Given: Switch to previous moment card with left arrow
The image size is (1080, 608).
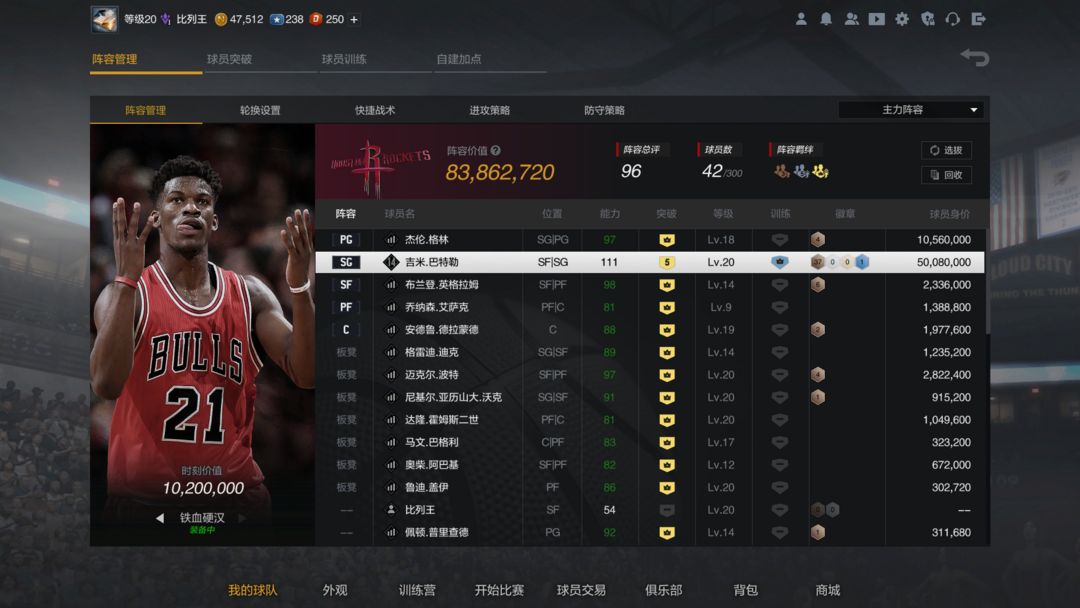Looking at the screenshot, I should pos(160,518).
